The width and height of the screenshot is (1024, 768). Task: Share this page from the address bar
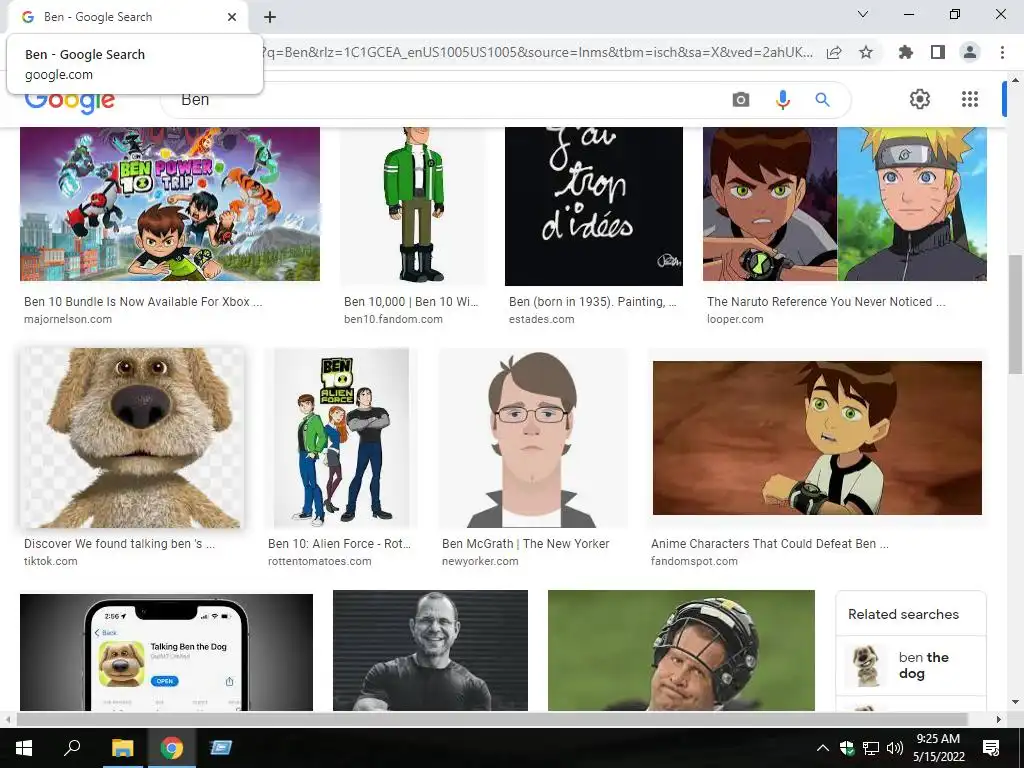[834, 52]
